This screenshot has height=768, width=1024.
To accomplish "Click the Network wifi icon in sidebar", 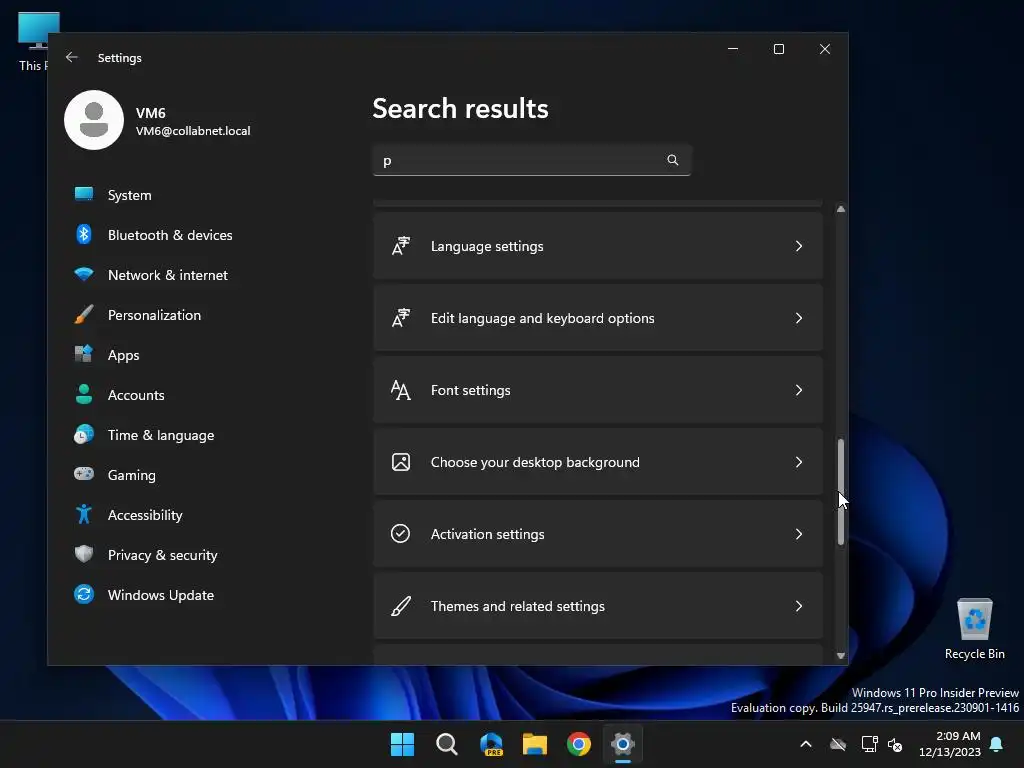I will click(x=84, y=274).
